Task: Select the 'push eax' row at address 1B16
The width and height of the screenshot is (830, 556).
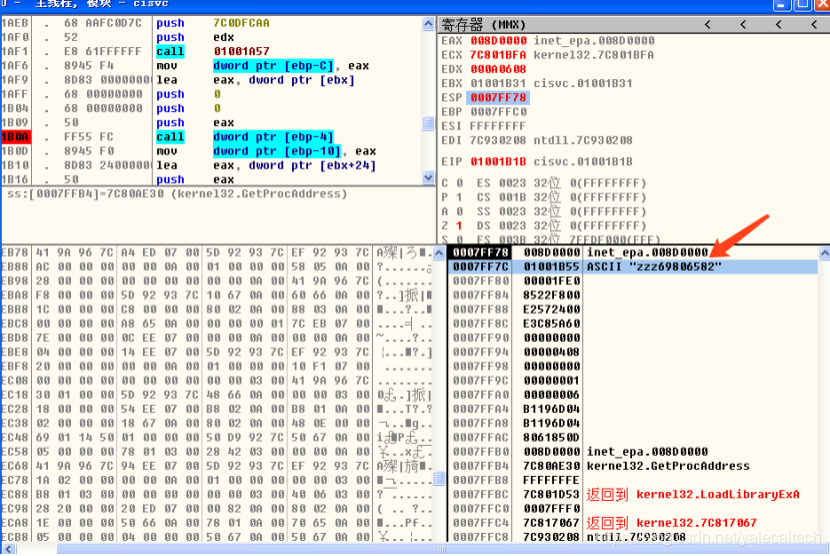Action: (212, 179)
